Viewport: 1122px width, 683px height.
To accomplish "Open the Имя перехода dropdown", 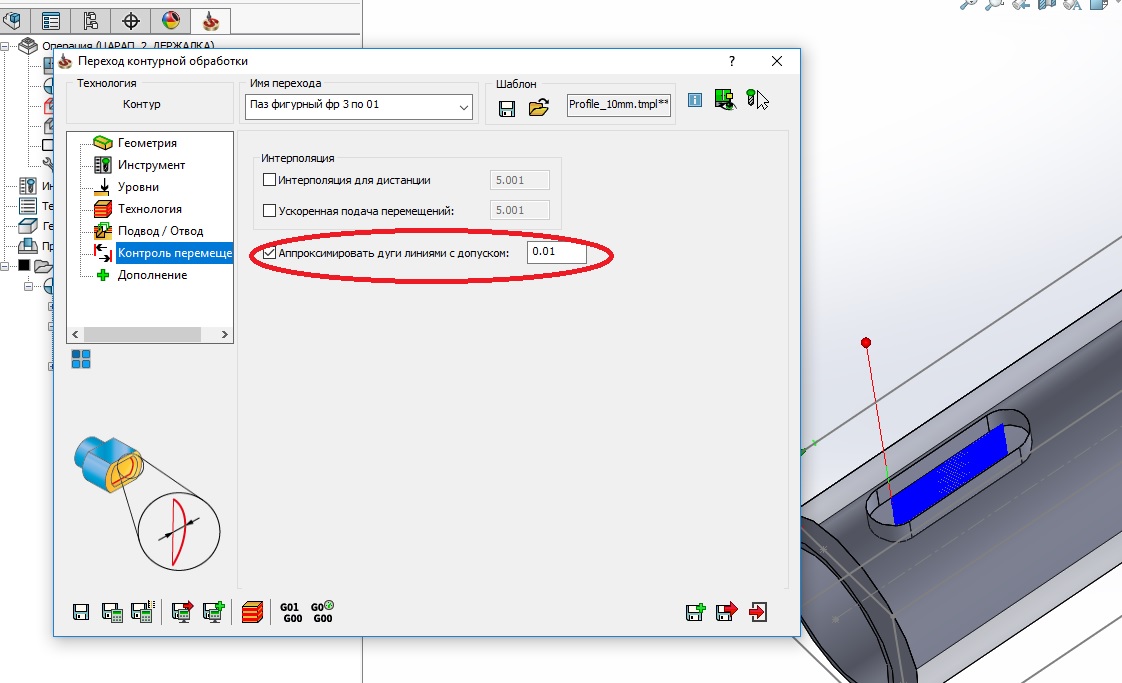I will coord(464,107).
